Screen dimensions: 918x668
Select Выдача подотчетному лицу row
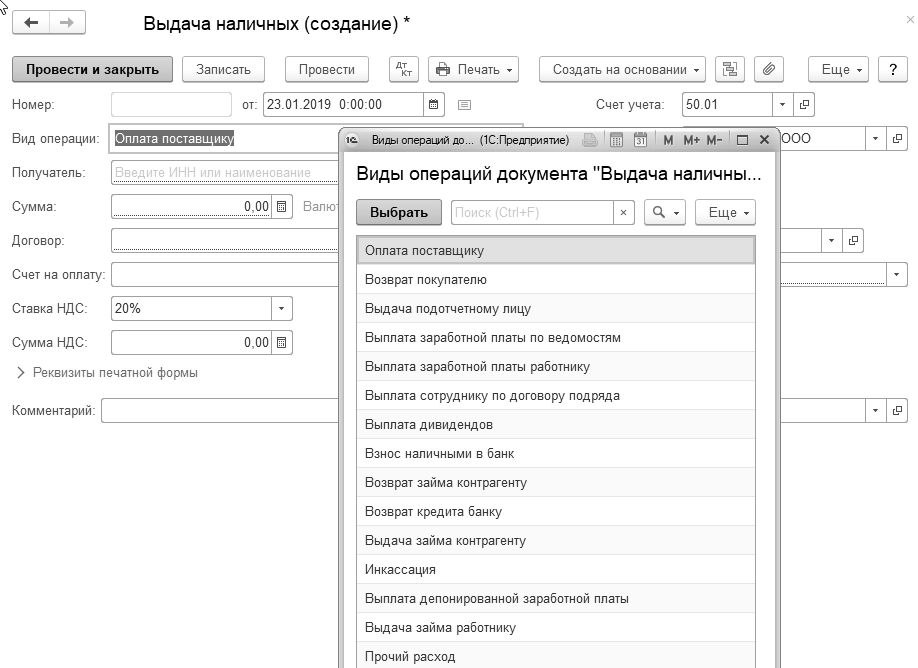pos(556,309)
